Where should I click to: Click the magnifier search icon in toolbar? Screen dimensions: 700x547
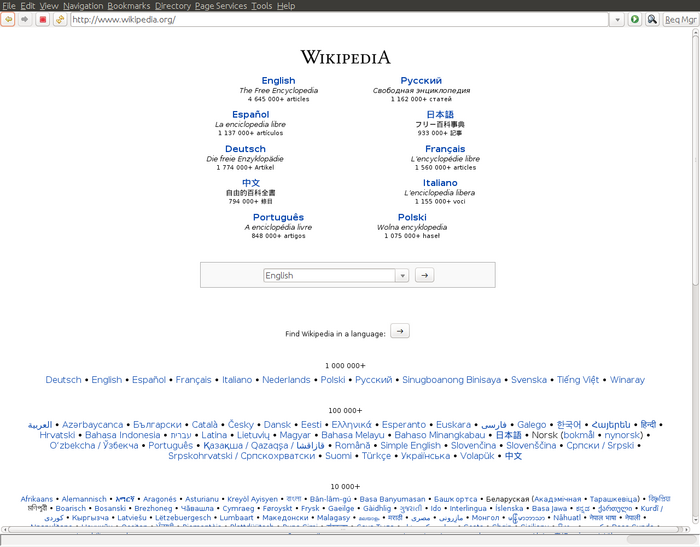point(652,19)
